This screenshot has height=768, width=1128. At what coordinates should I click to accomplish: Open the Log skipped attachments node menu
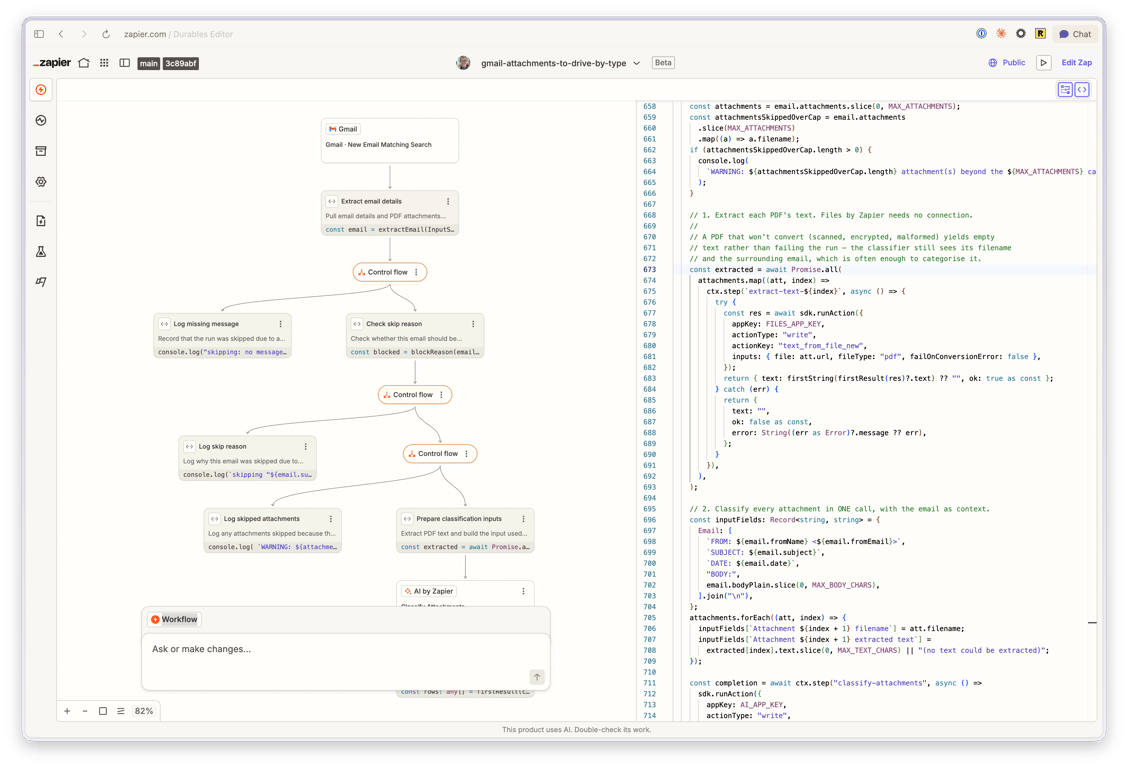[331, 518]
